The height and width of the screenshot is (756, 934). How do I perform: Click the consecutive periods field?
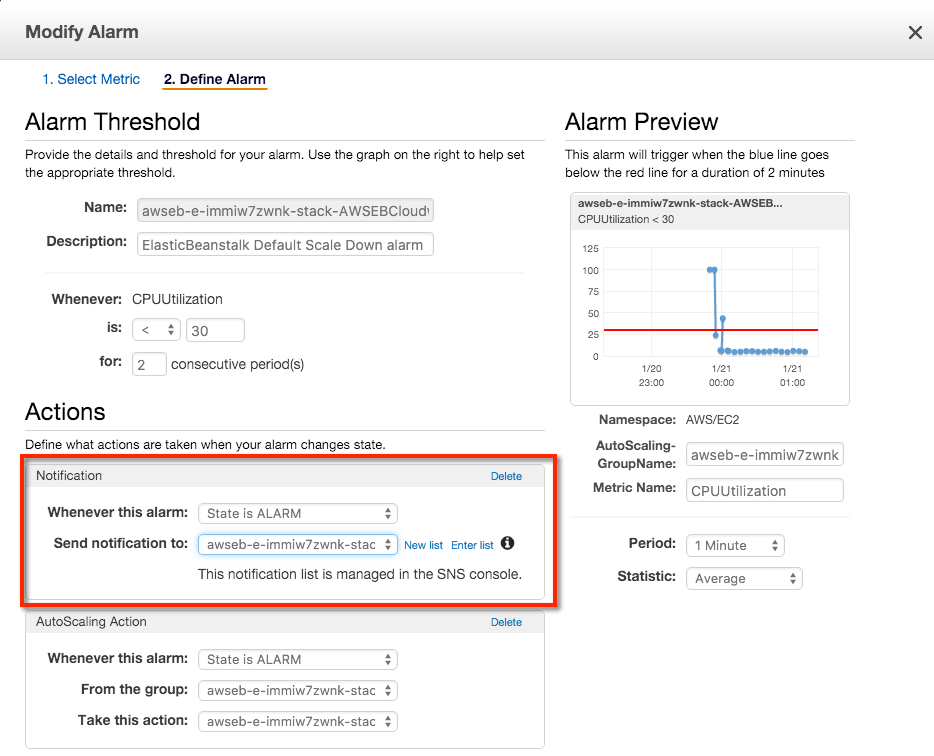click(149, 364)
